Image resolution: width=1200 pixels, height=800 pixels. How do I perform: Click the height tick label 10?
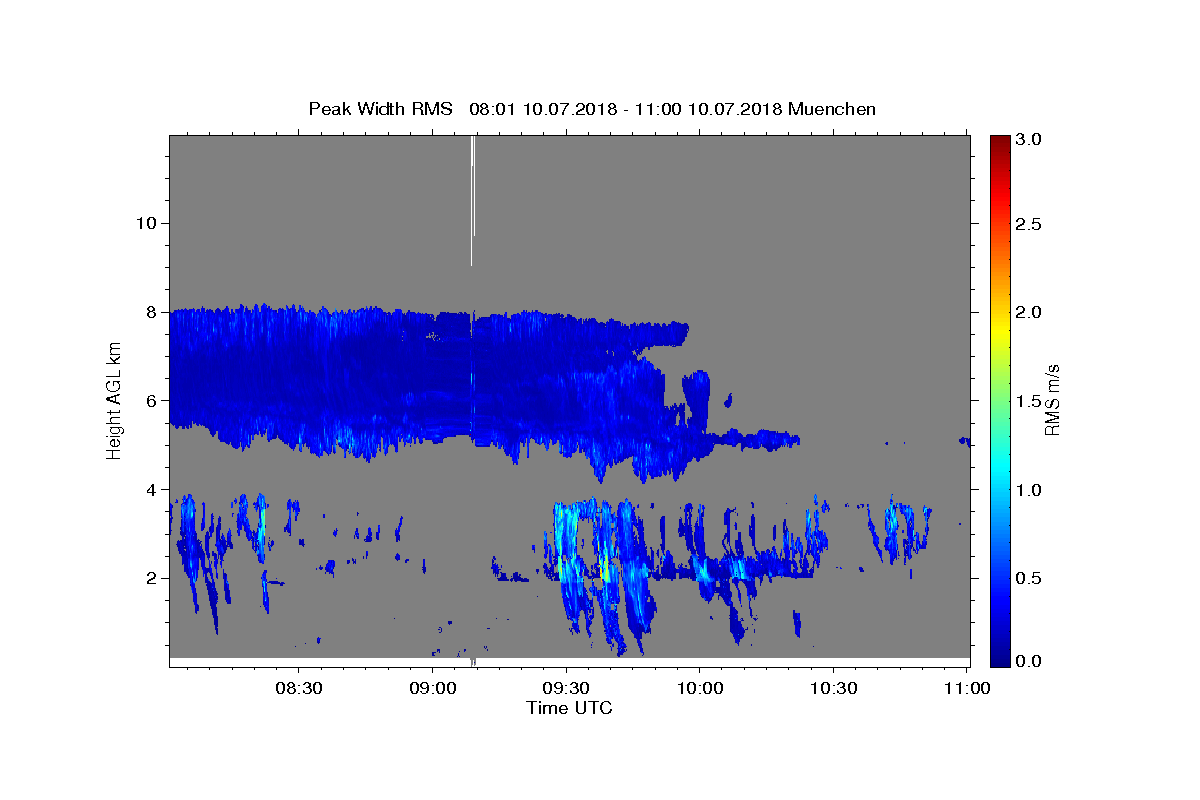tap(145, 223)
